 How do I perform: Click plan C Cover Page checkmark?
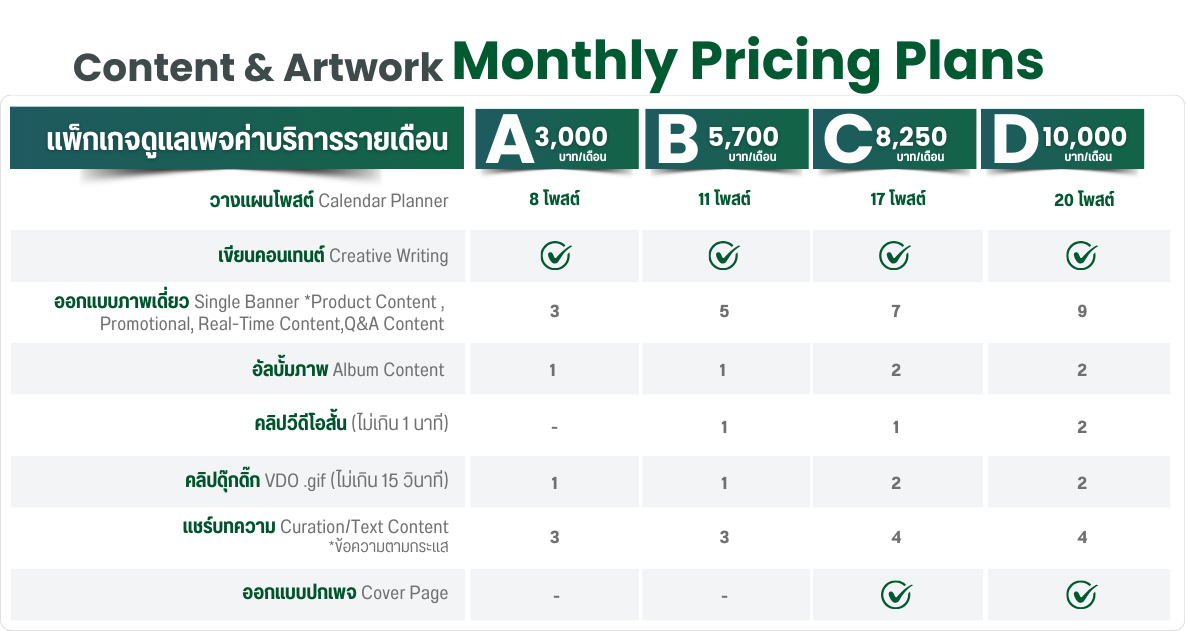point(896,595)
